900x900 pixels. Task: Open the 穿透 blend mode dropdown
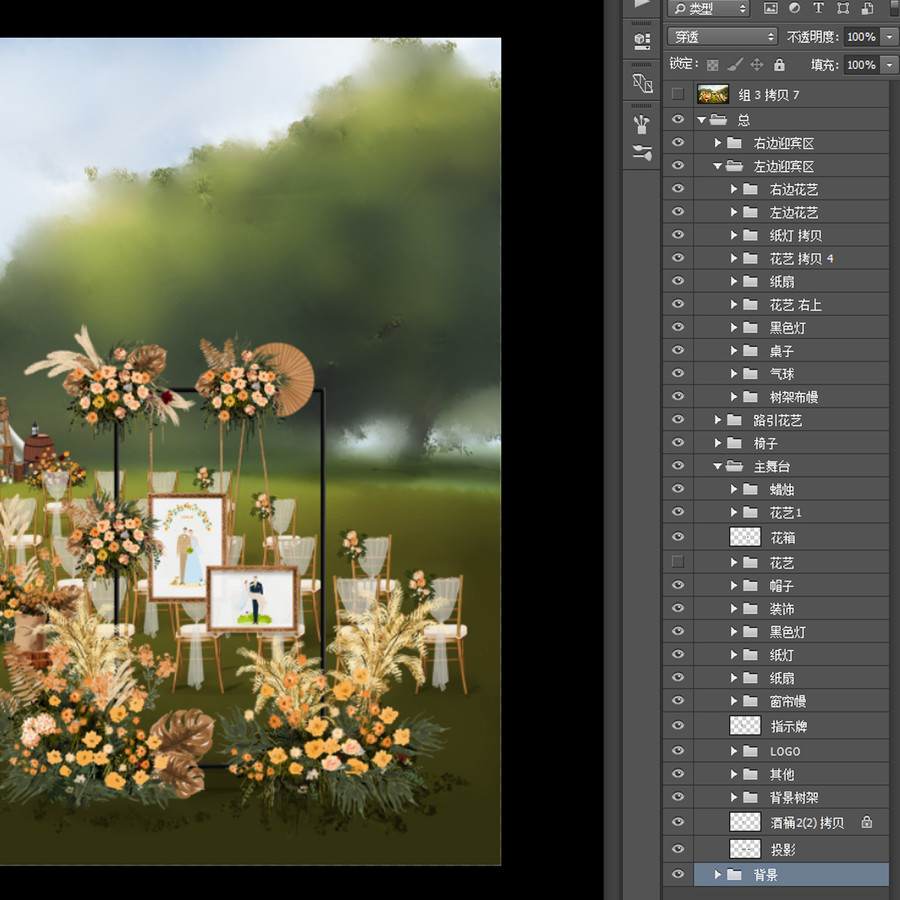(722, 37)
